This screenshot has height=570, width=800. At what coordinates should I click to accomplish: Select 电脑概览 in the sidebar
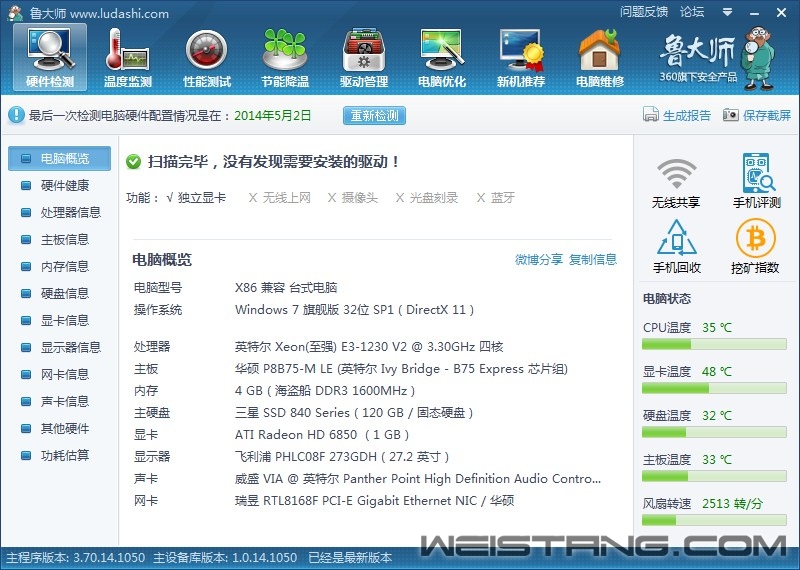pyautogui.click(x=59, y=158)
